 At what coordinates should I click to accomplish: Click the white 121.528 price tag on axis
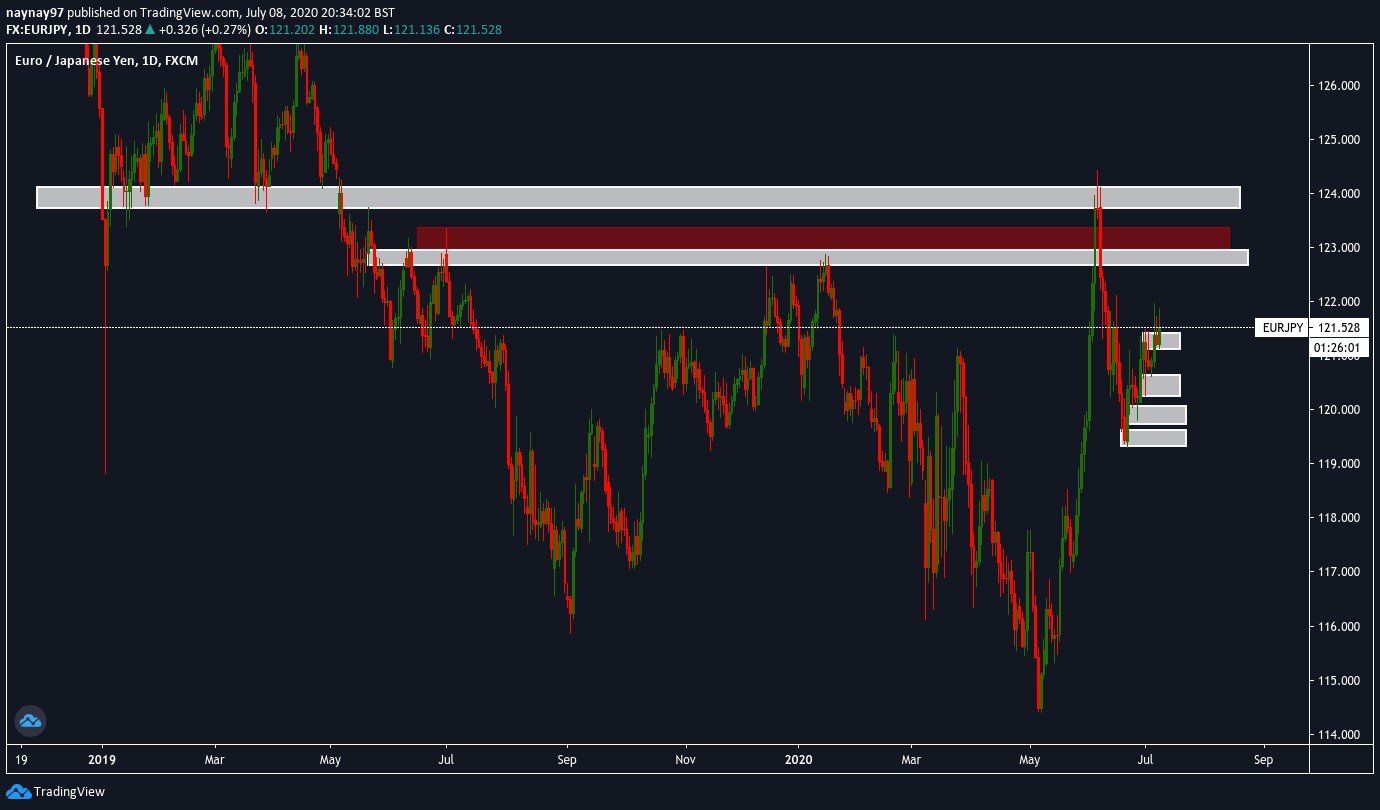point(1338,327)
